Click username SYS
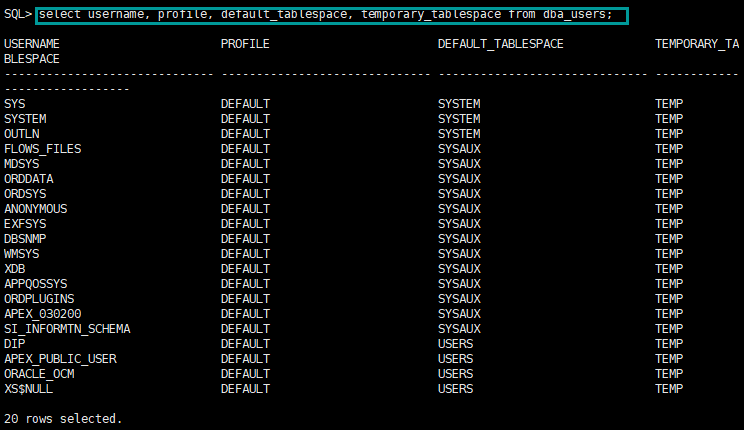 click(15, 104)
